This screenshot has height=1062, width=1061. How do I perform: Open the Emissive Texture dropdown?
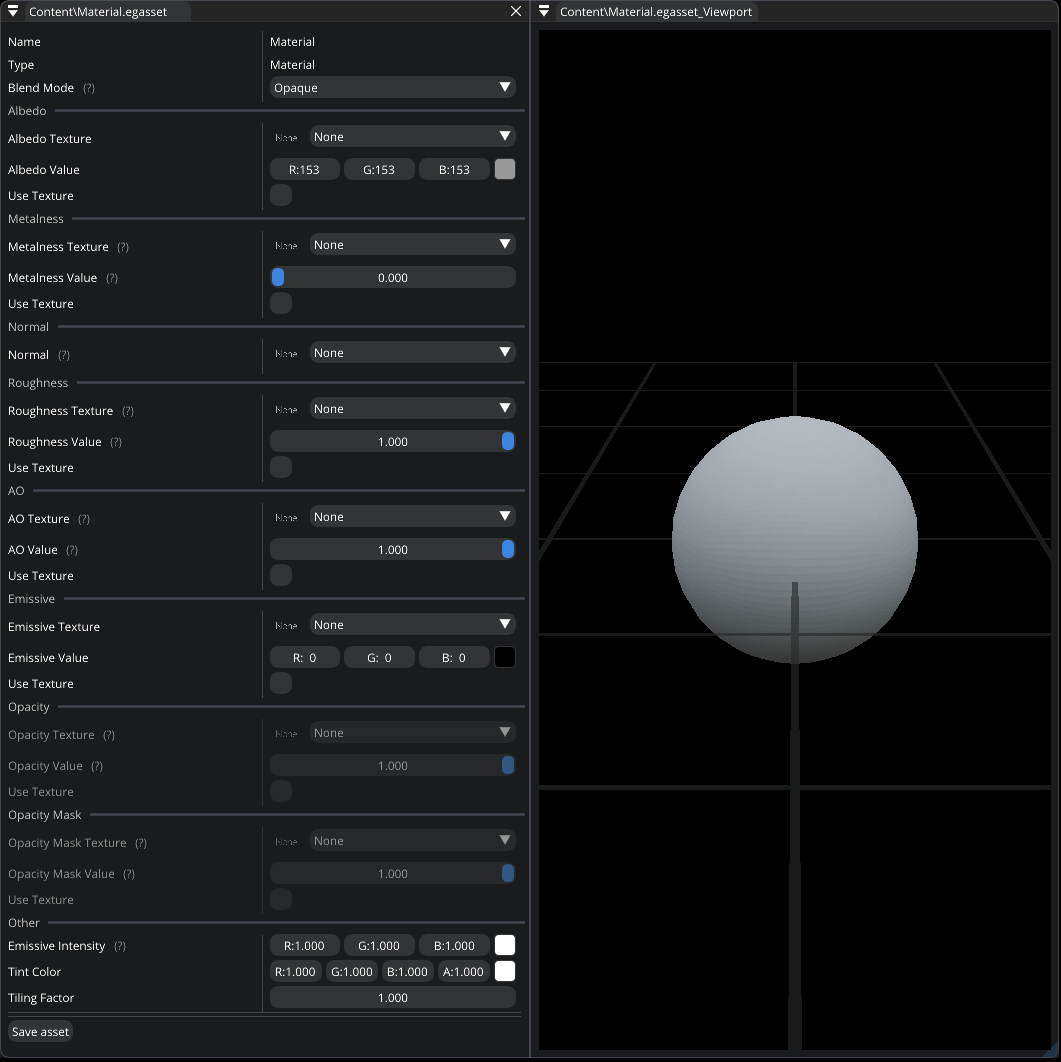(x=412, y=624)
